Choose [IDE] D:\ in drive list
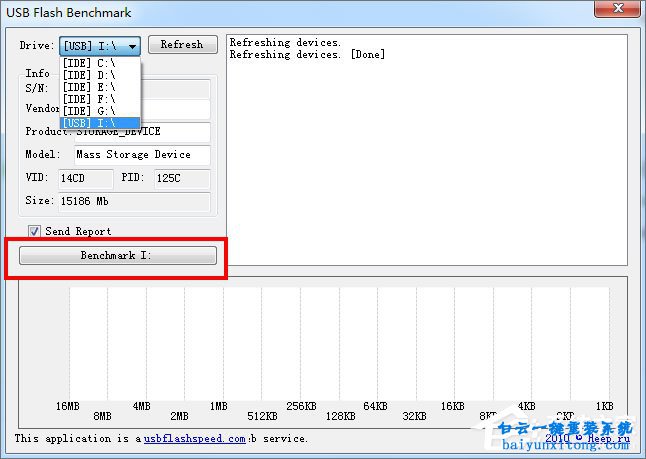The height and width of the screenshot is (459, 646). pyautogui.click(x=92, y=75)
